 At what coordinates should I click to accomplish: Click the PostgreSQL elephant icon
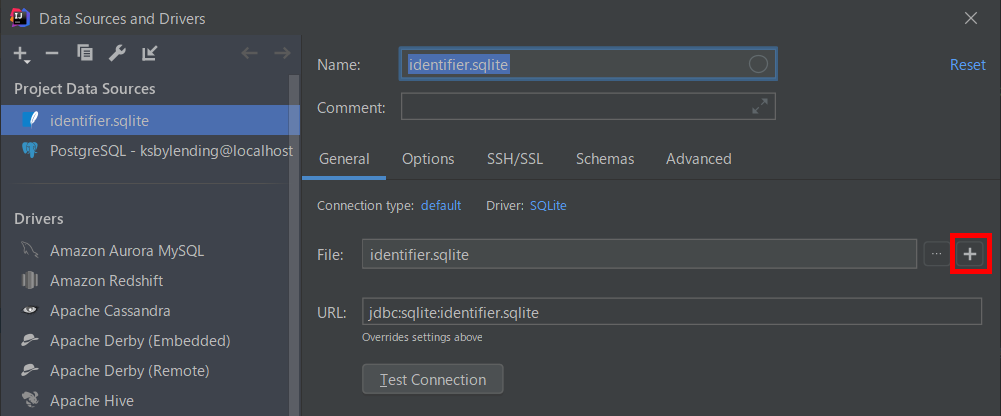29,151
